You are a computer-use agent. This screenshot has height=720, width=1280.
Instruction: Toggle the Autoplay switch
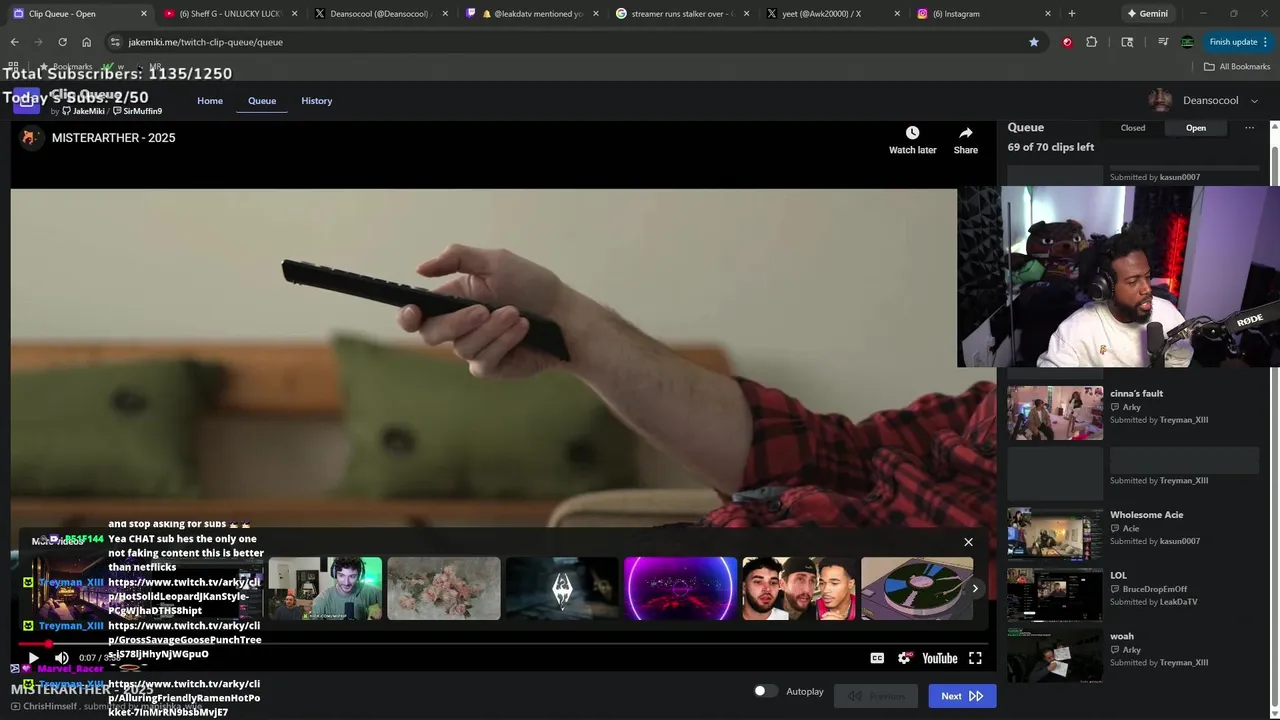pyautogui.click(x=765, y=691)
